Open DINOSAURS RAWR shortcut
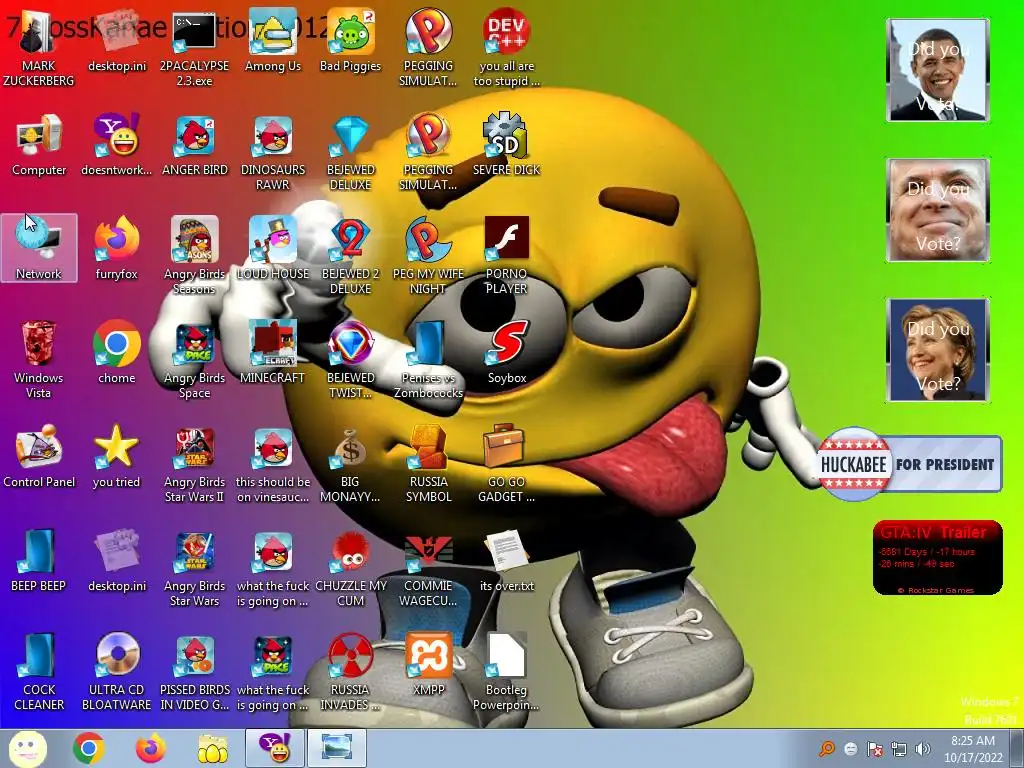This screenshot has height=768, width=1024. coord(272,152)
